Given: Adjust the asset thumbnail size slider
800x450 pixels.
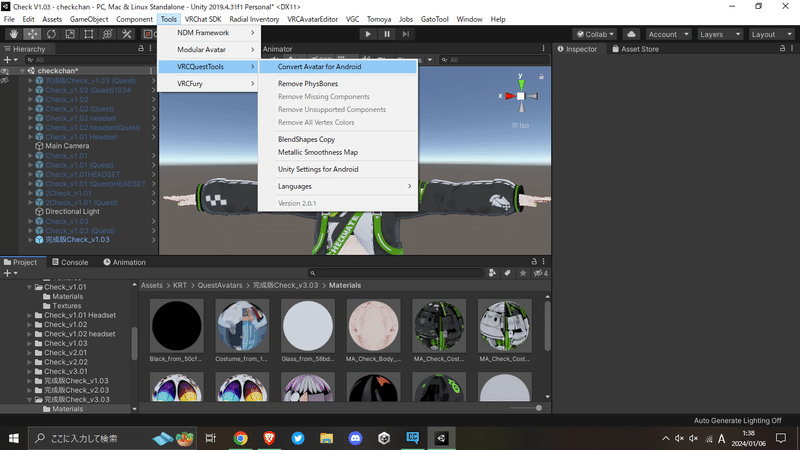Looking at the screenshot, I should pyautogui.click(x=539, y=408).
